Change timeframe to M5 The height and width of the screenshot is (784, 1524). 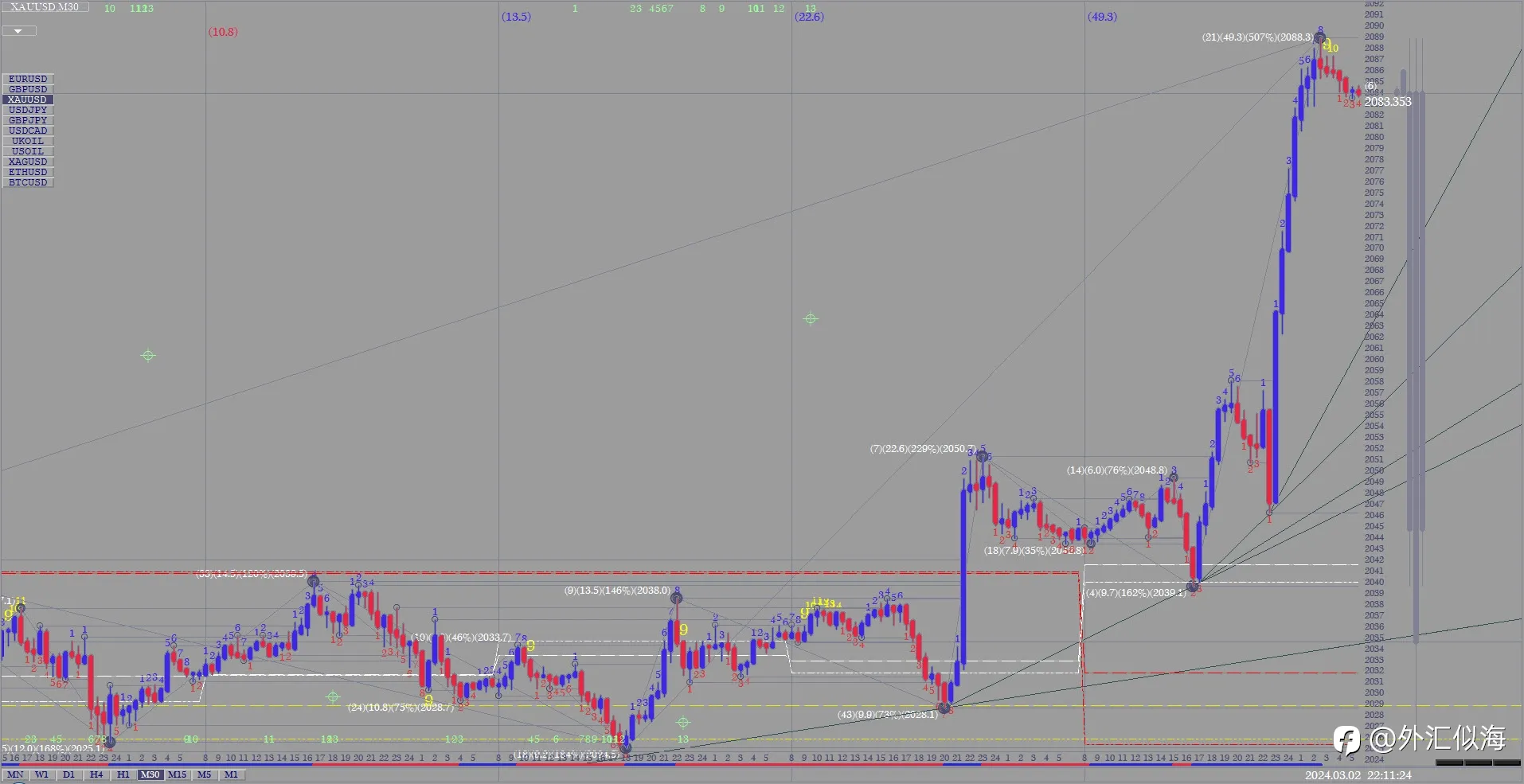[204, 774]
